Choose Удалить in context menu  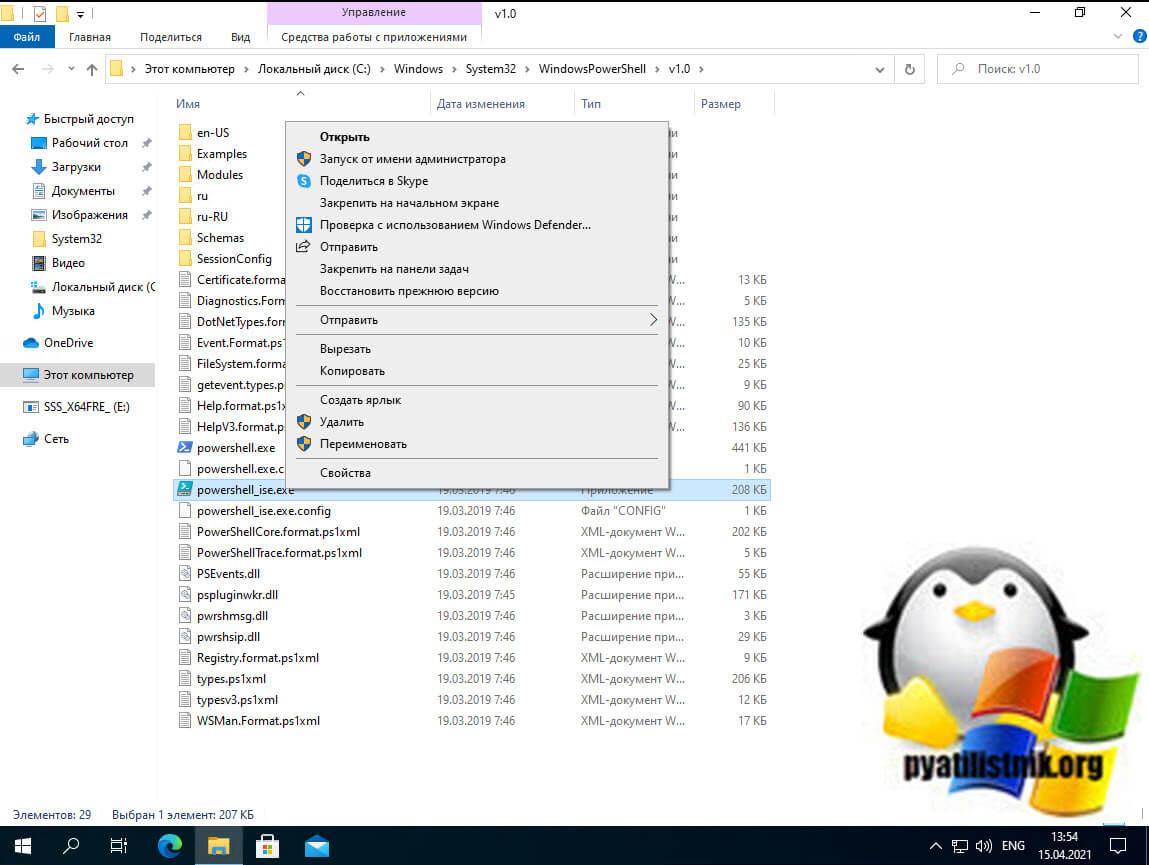[476, 422]
